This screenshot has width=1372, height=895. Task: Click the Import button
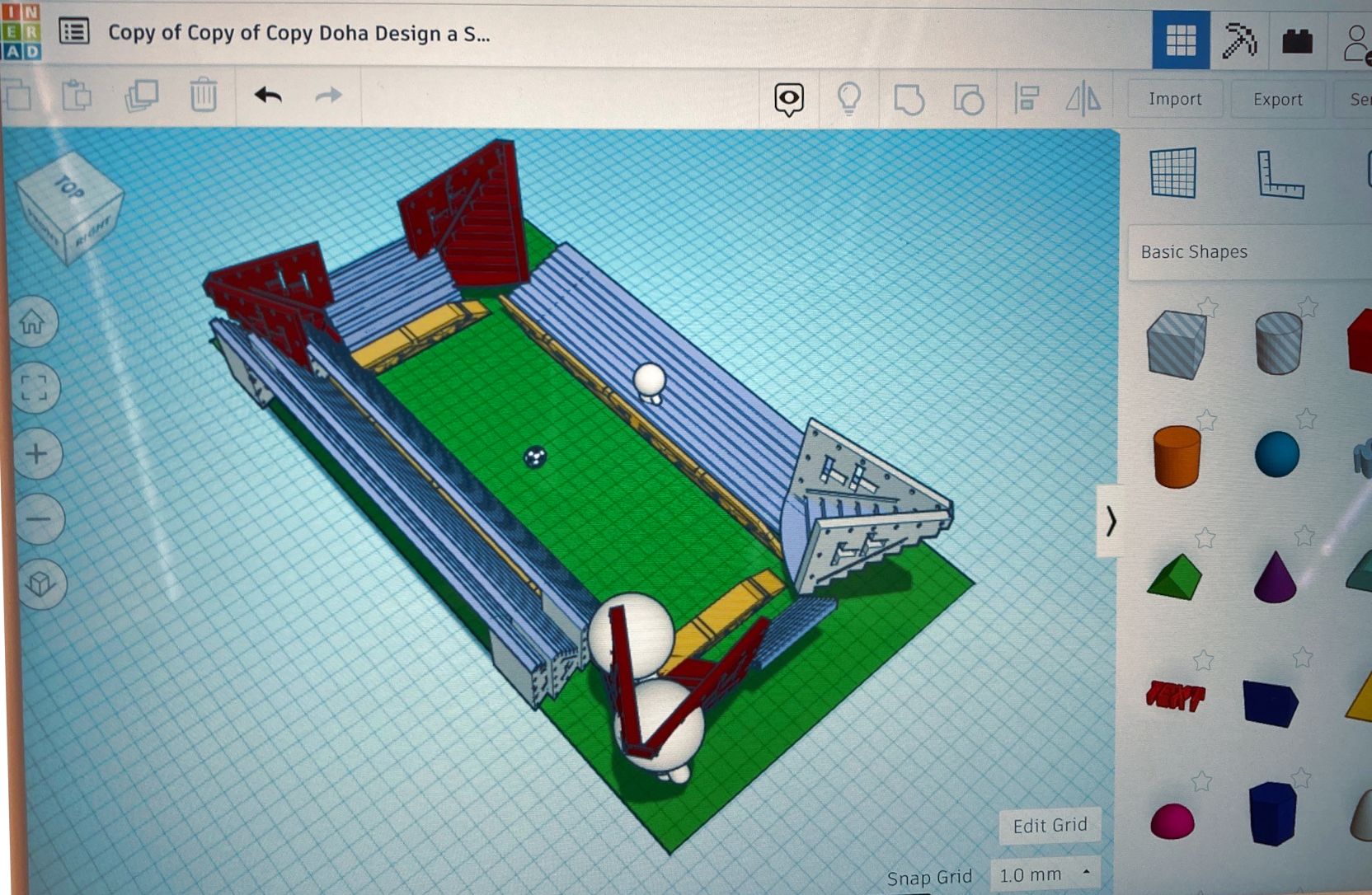pos(1174,99)
